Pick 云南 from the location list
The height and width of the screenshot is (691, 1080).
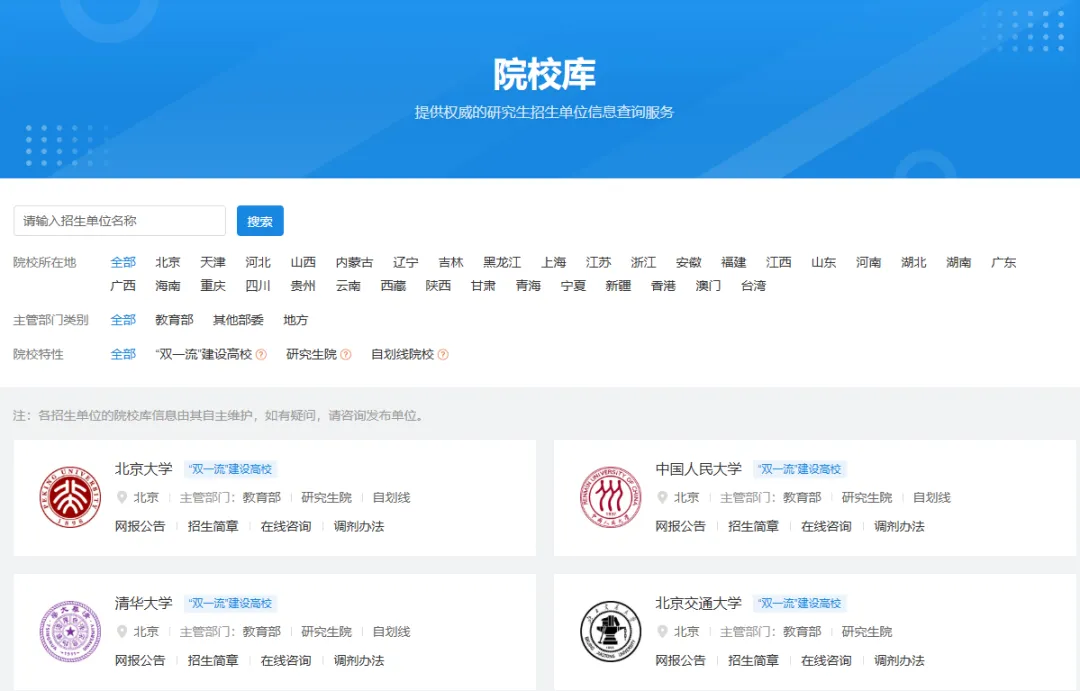[x=348, y=286]
